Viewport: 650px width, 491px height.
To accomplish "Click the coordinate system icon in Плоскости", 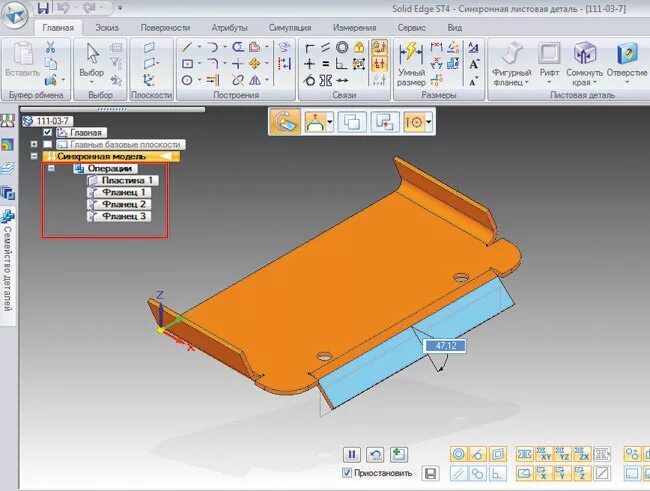I will pos(149,80).
